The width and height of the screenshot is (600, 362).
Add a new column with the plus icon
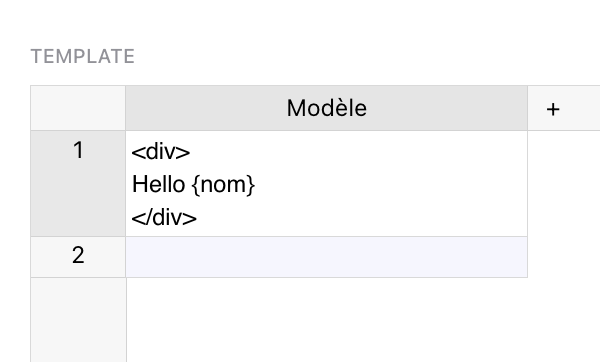pyautogui.click(x=553, y=109)
